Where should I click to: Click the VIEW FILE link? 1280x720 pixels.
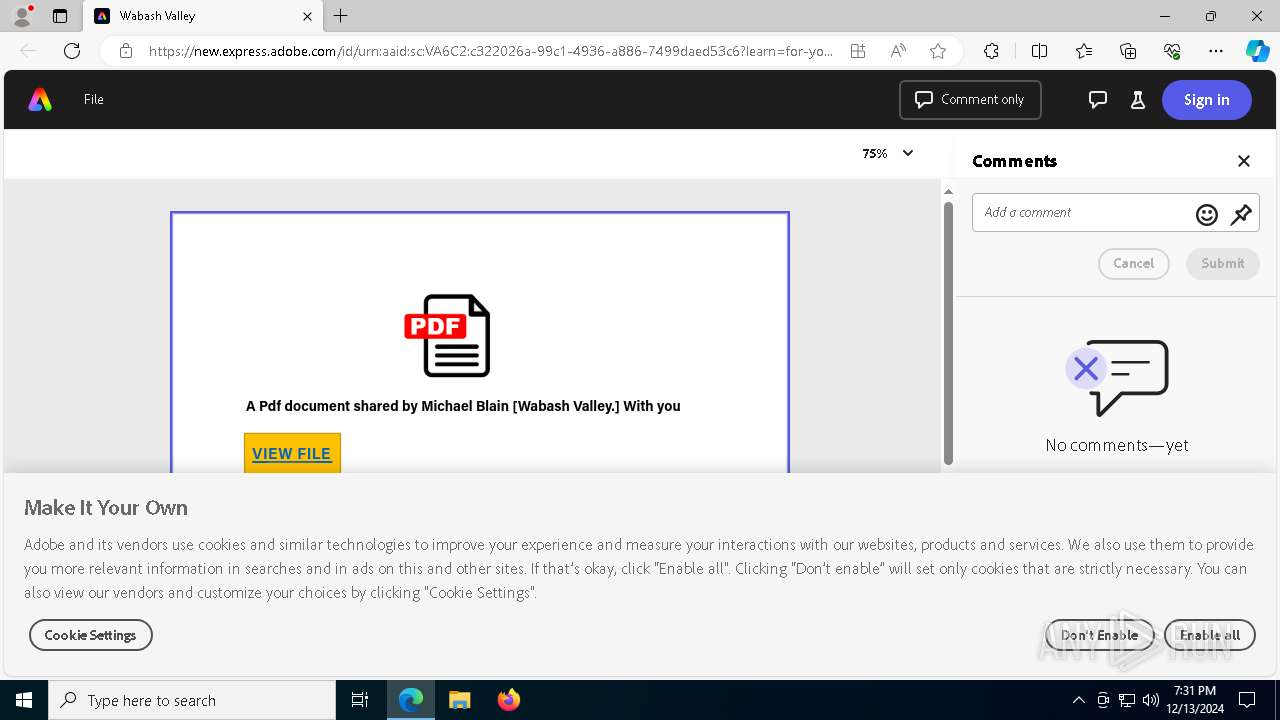(292, 453)
